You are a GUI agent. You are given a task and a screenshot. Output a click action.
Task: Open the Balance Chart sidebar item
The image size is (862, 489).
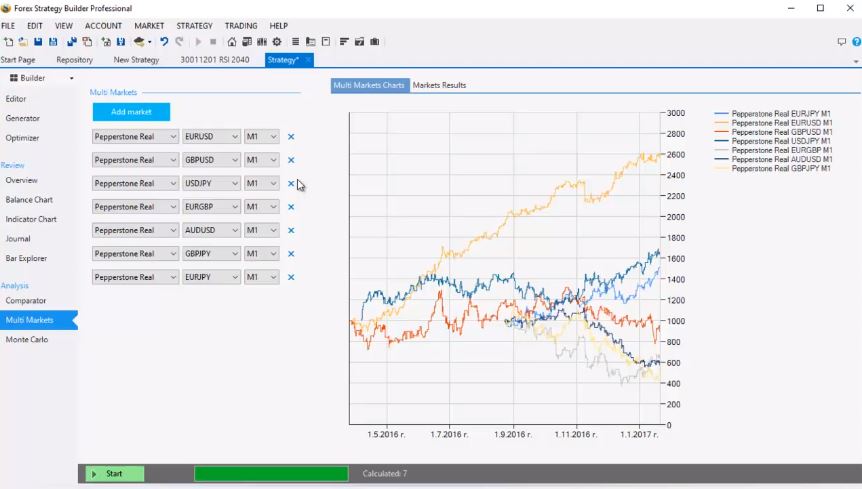tap(29, 200)
